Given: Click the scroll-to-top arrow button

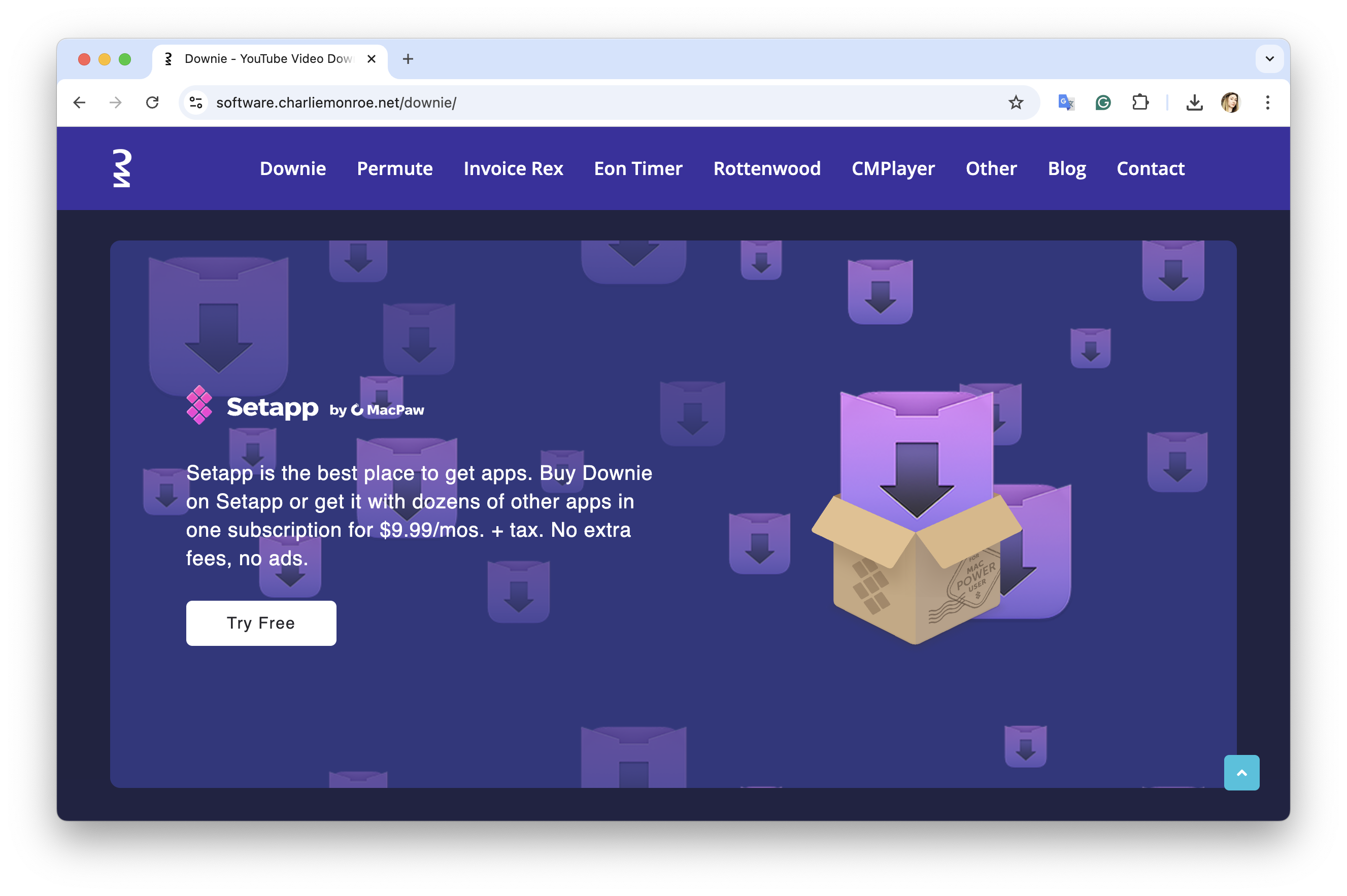Looking at the screenshot, I should [x=1241, y=773].
